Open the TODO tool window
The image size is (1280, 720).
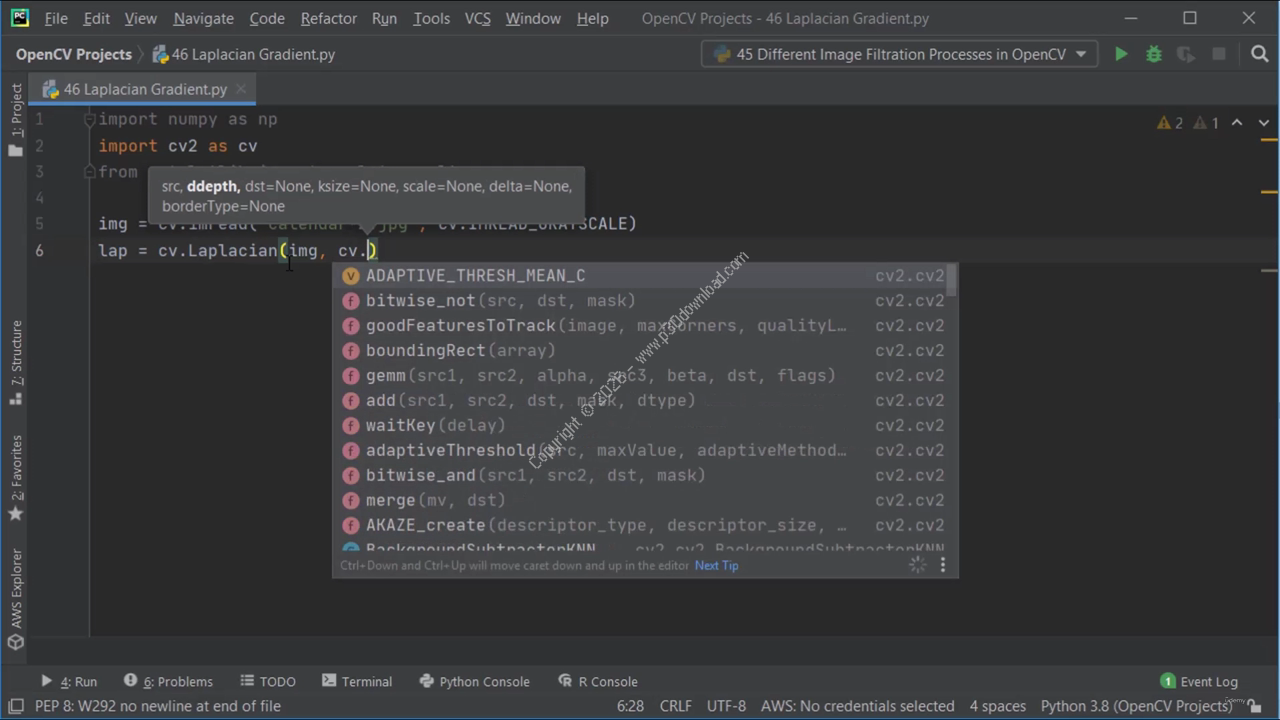(267, 681)
